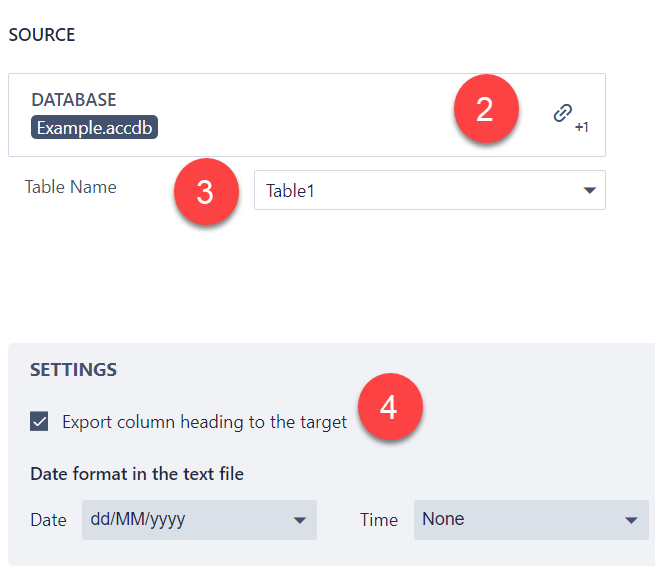657x576 pixels.
Task: Open the Table Name dropdown showing Table1
Action: (x=420, y=190)
